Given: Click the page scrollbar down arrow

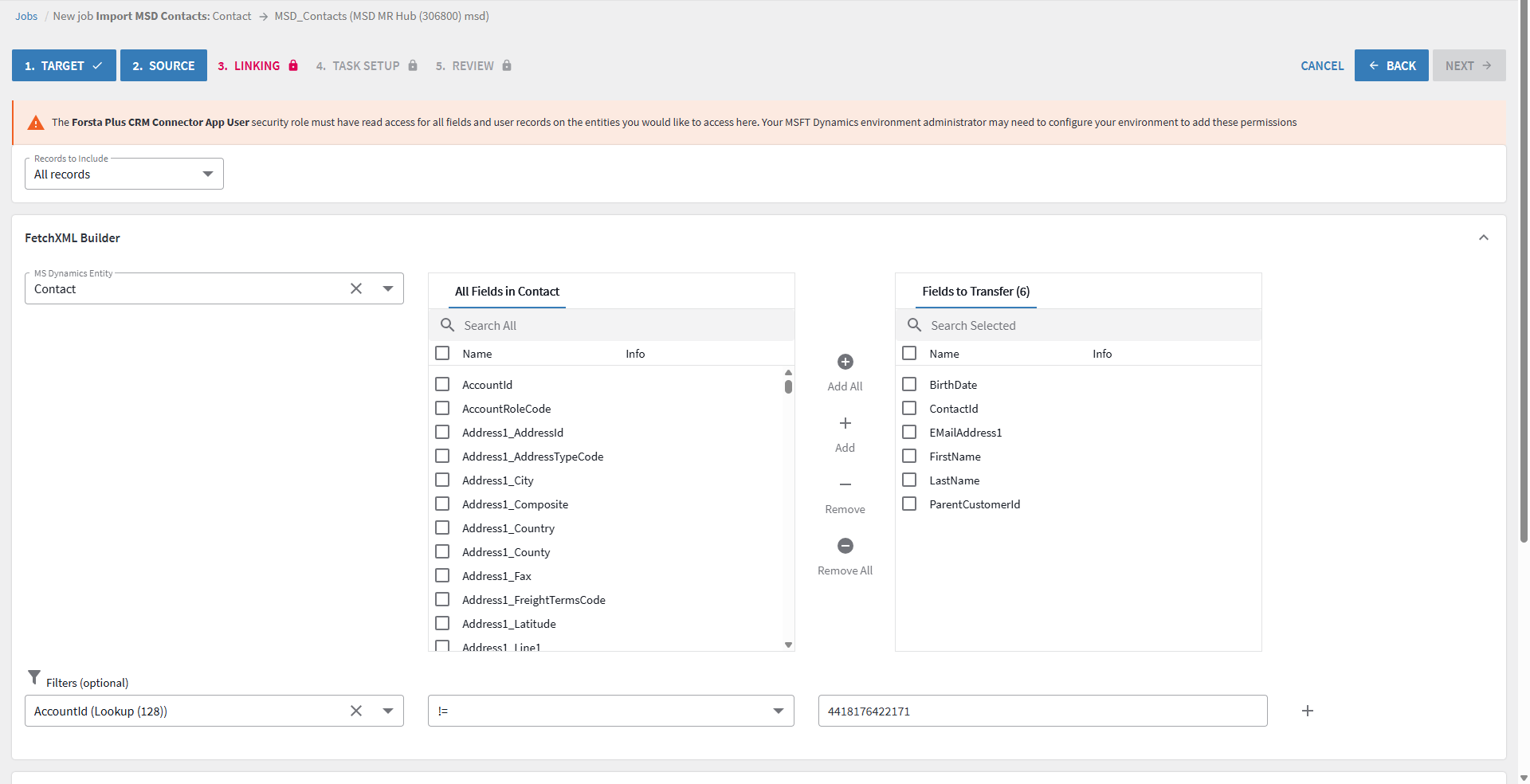Looking at the screenshot, I should (x=1524, y=778).
